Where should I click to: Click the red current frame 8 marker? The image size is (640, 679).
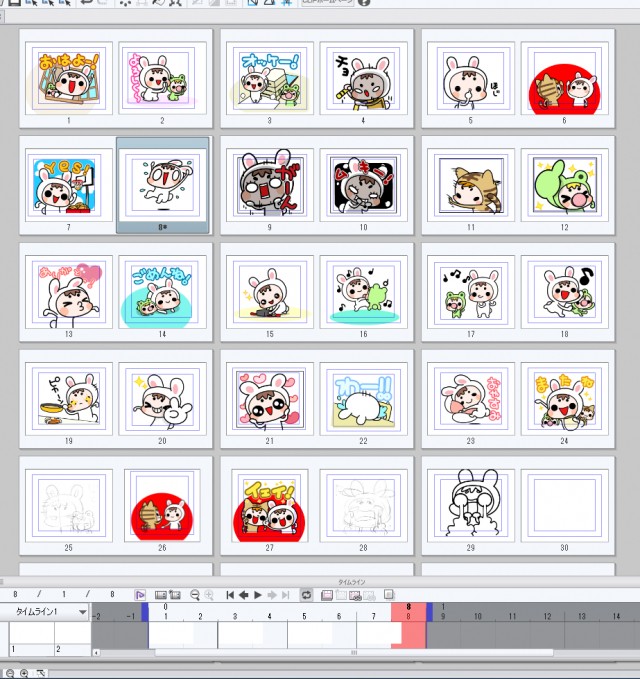(408, 611)
